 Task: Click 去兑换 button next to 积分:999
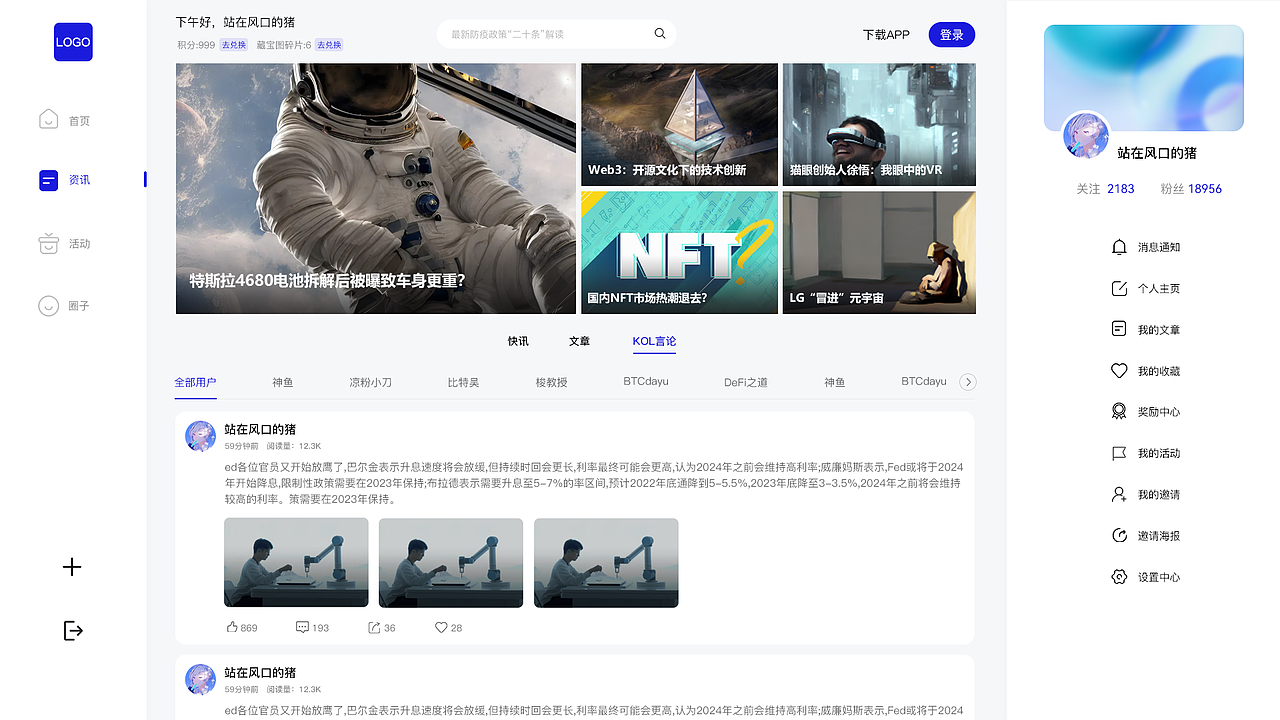234,45
